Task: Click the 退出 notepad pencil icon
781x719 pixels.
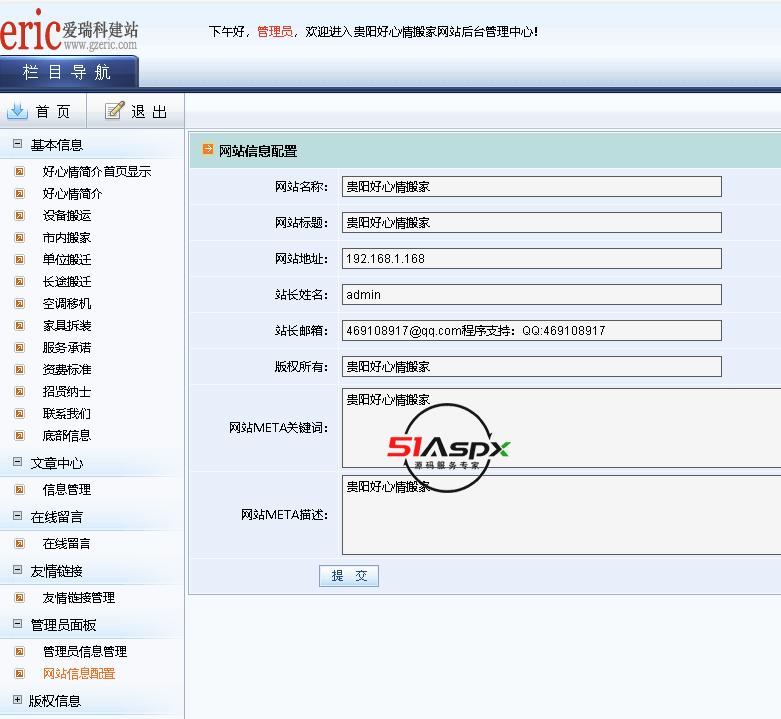Action: 115,110
